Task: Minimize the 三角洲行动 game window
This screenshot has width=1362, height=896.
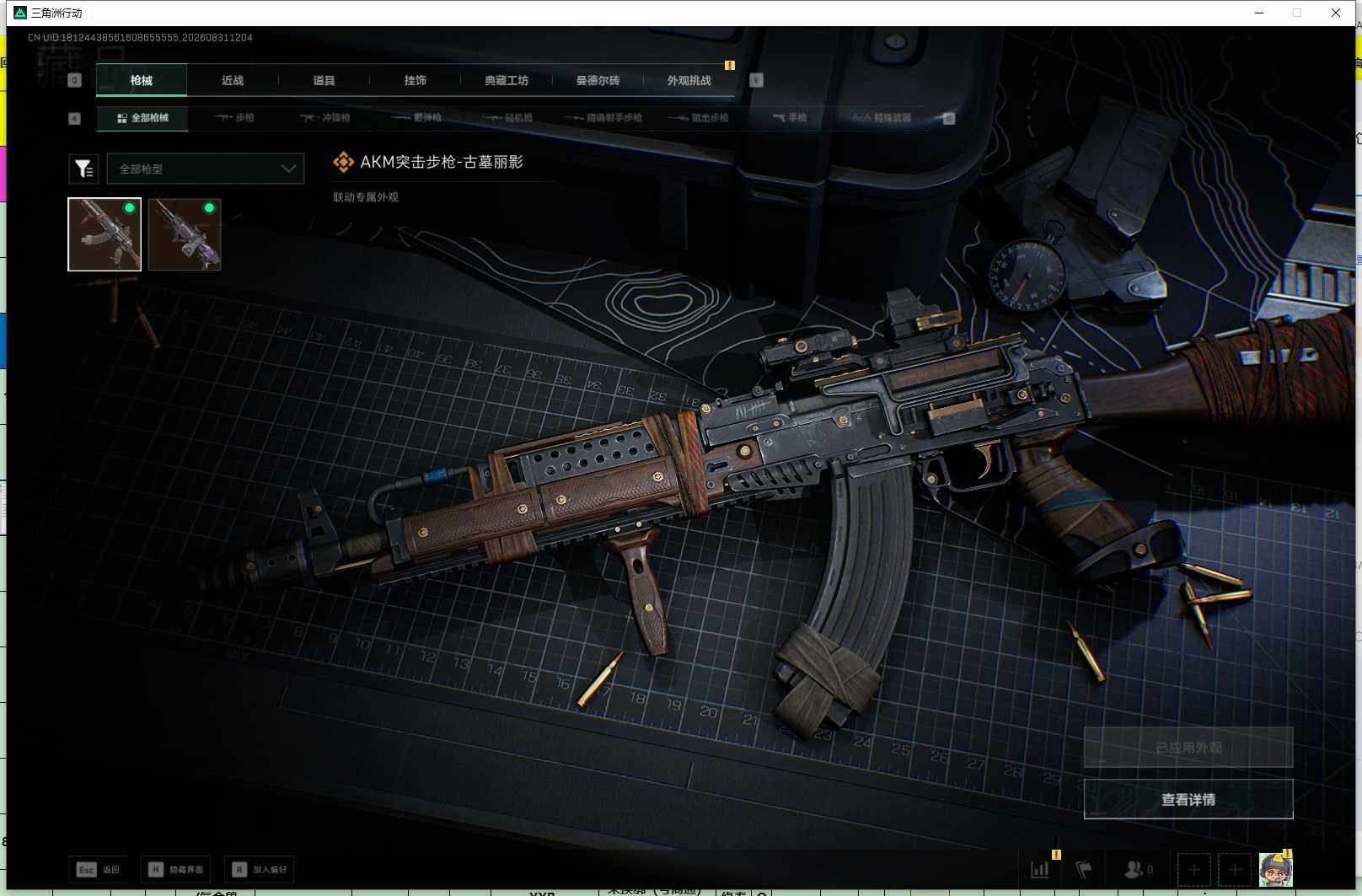Action: coord(1259,13)
